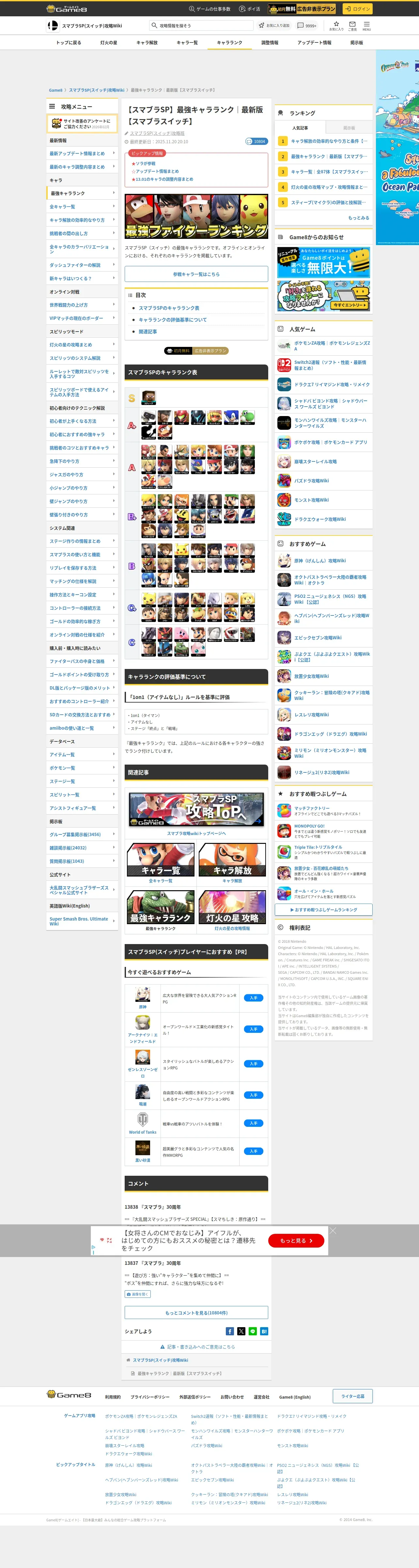Open モンスト攻略Wiki game icon
419x1568 pixels.
click(284, 500)
